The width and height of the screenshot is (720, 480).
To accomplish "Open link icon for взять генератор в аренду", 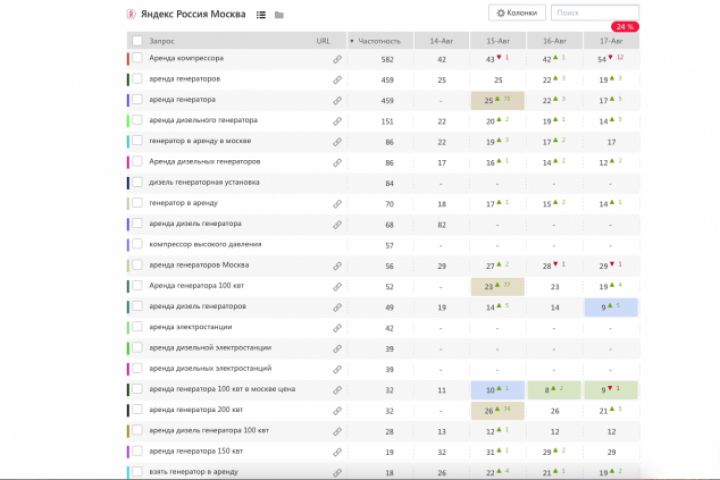I will (337, 472).
